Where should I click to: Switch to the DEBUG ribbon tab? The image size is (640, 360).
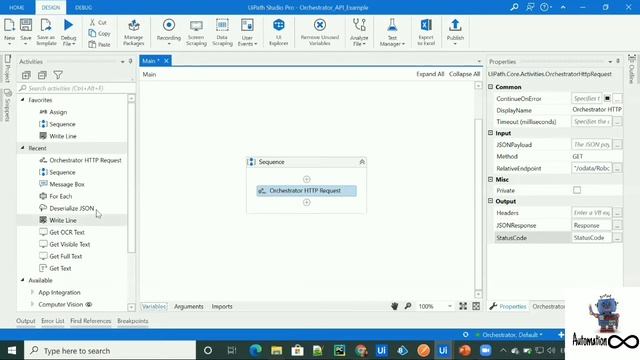83,7
